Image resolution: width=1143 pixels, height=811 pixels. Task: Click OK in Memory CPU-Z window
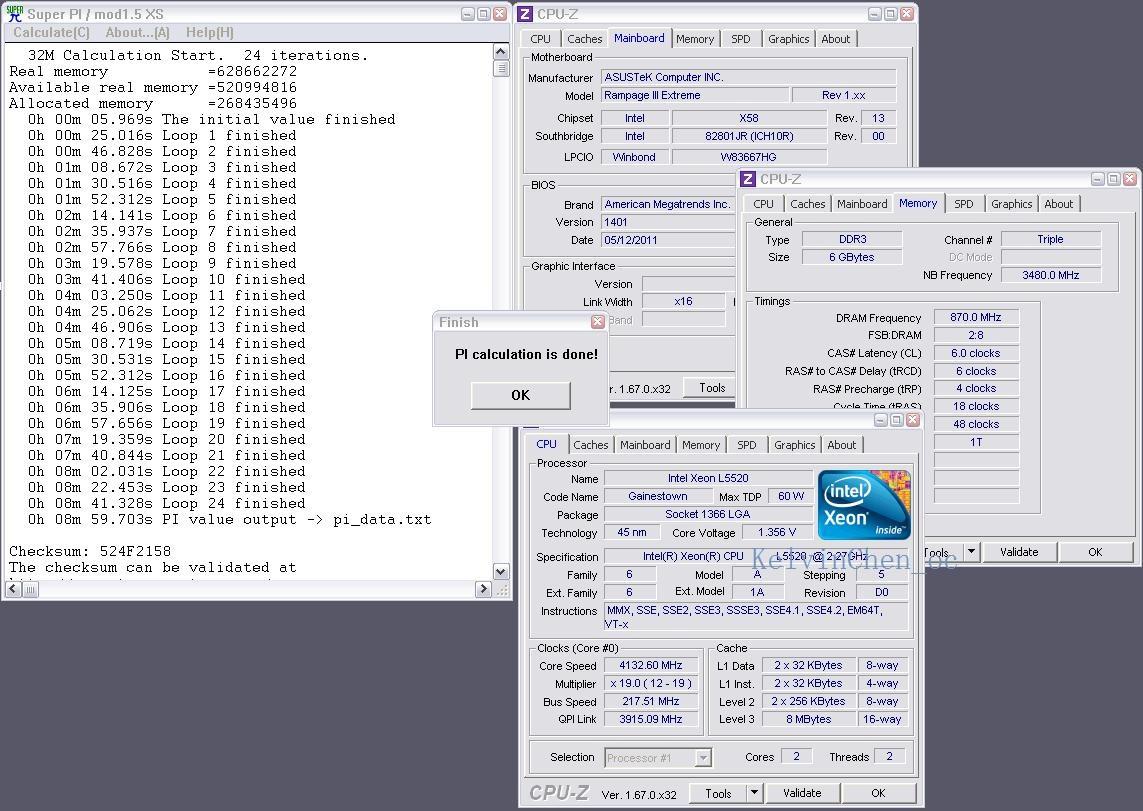point(1095,552)
